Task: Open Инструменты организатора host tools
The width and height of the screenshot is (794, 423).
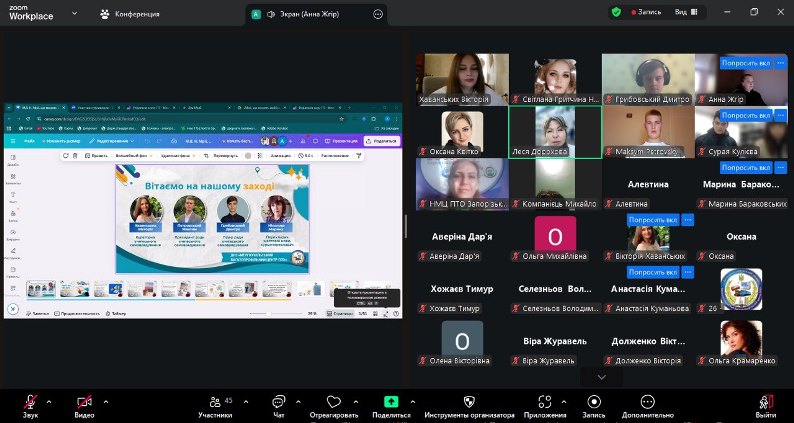Action: coord(469,407)
